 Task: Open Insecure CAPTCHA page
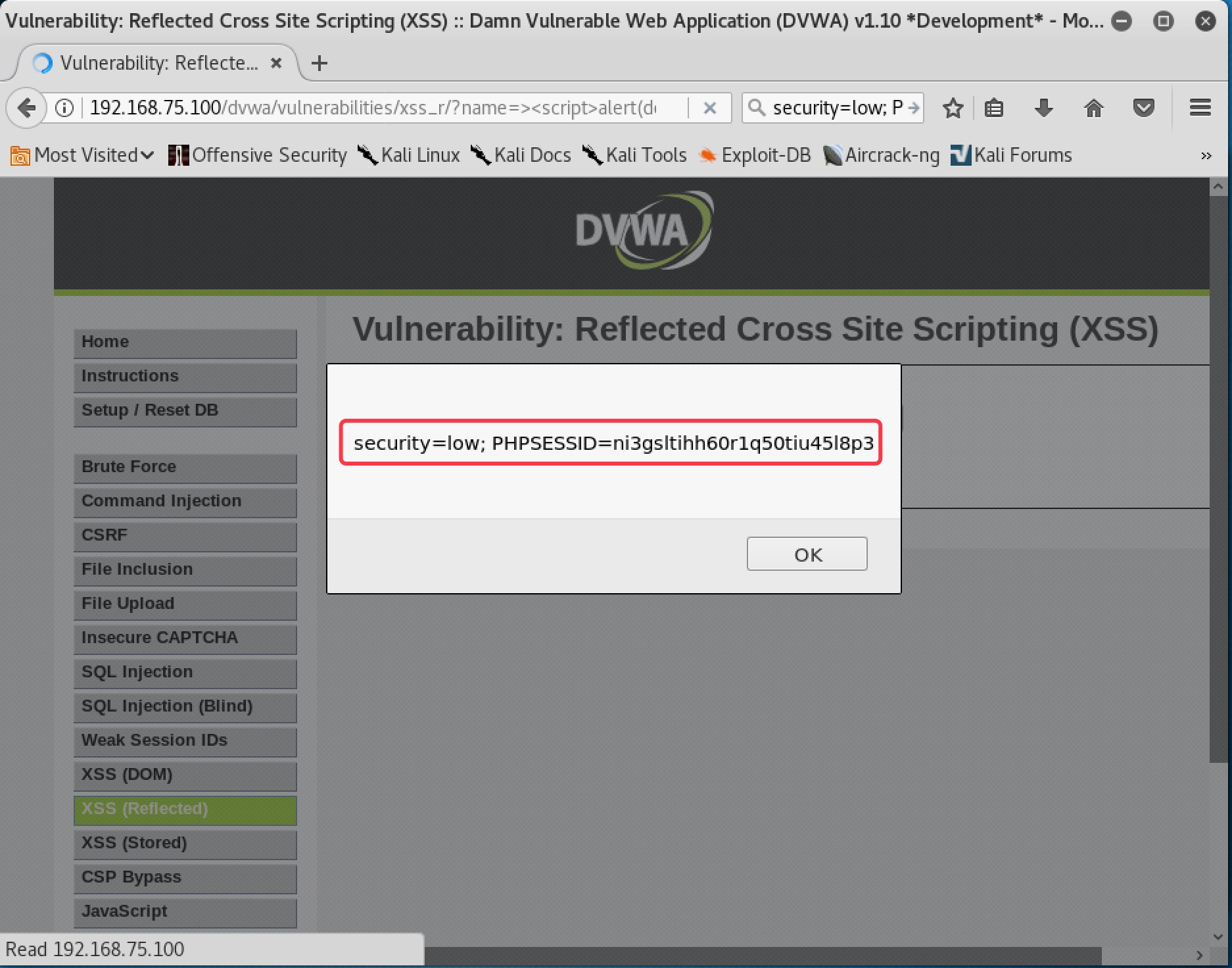(x=185, y=639)
